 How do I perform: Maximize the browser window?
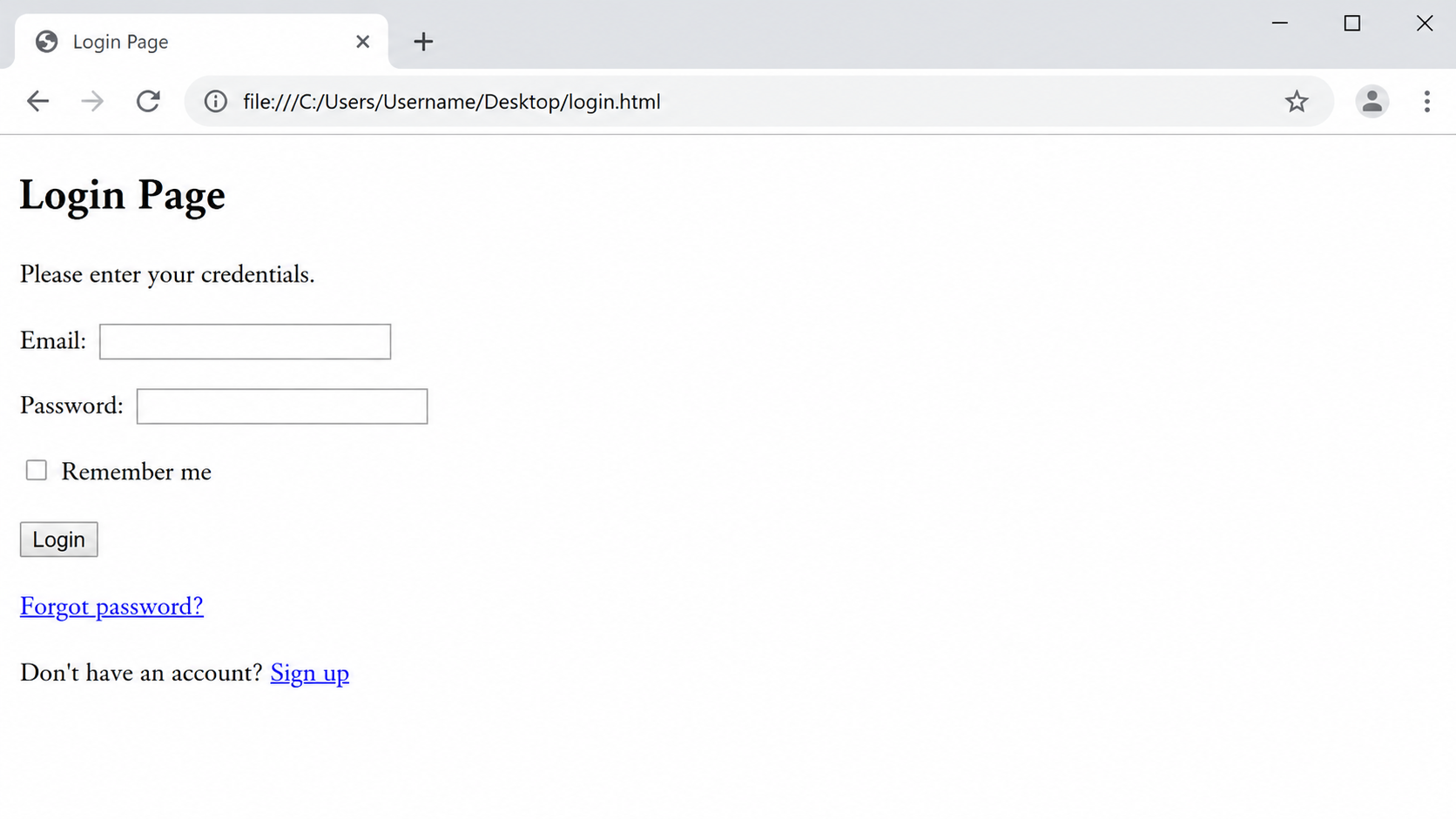(x=1352, y=23)
